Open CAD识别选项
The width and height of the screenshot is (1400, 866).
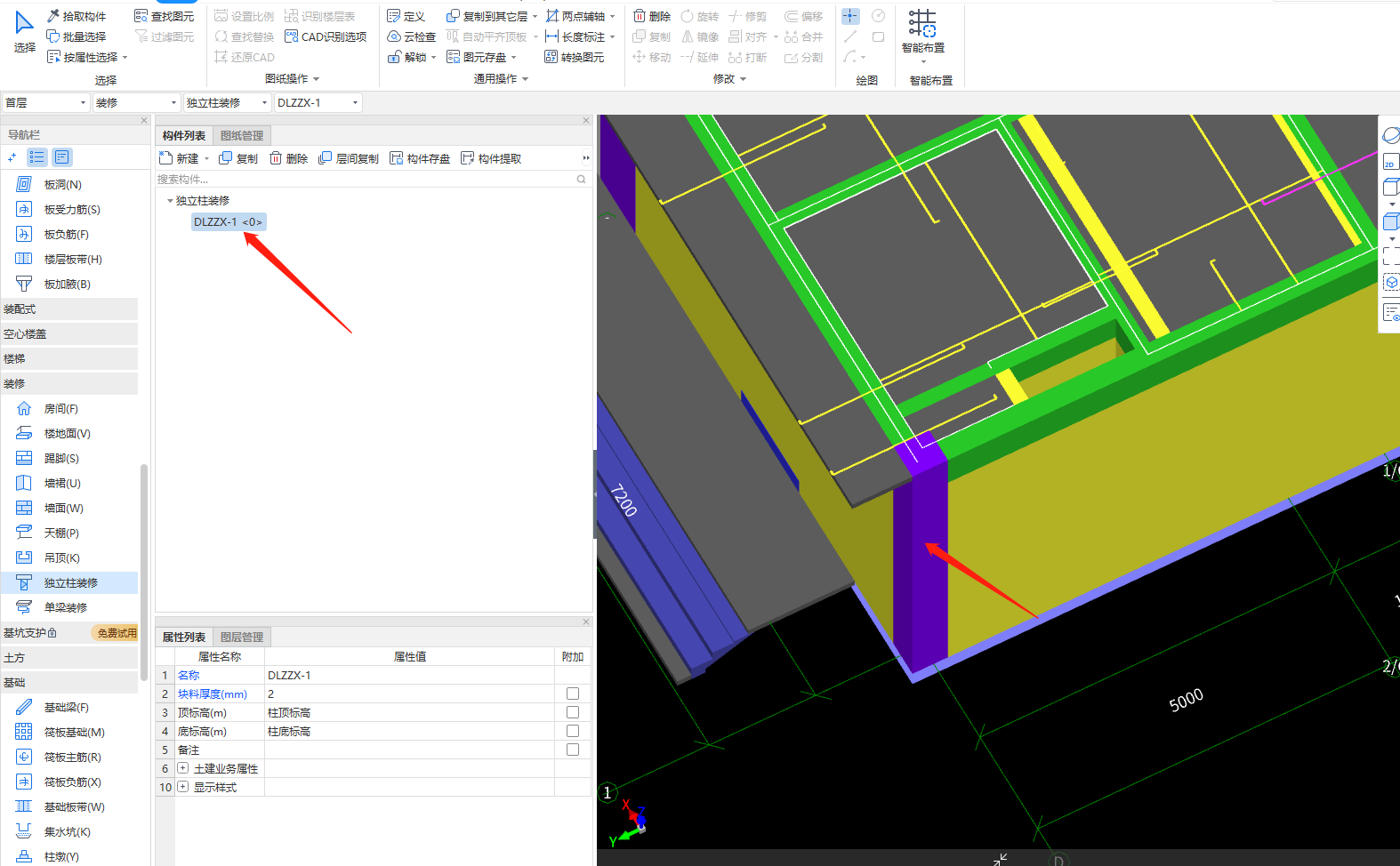point(326,36)
